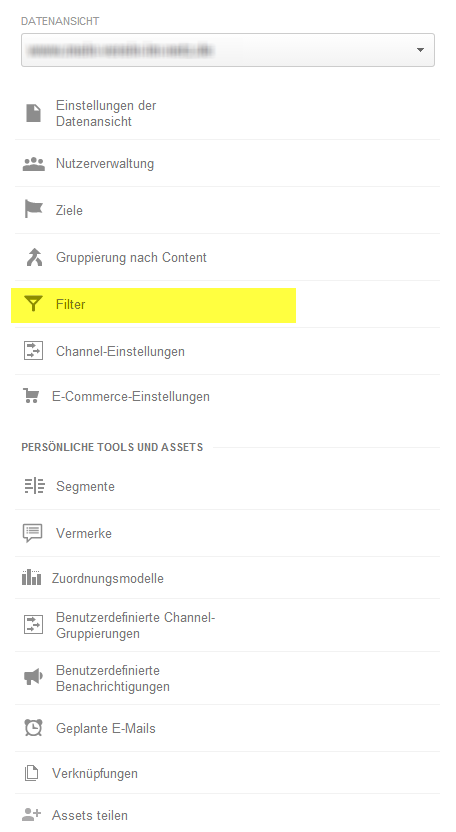Click the shopping cart E-Commerce icon

tap(31, 396)
